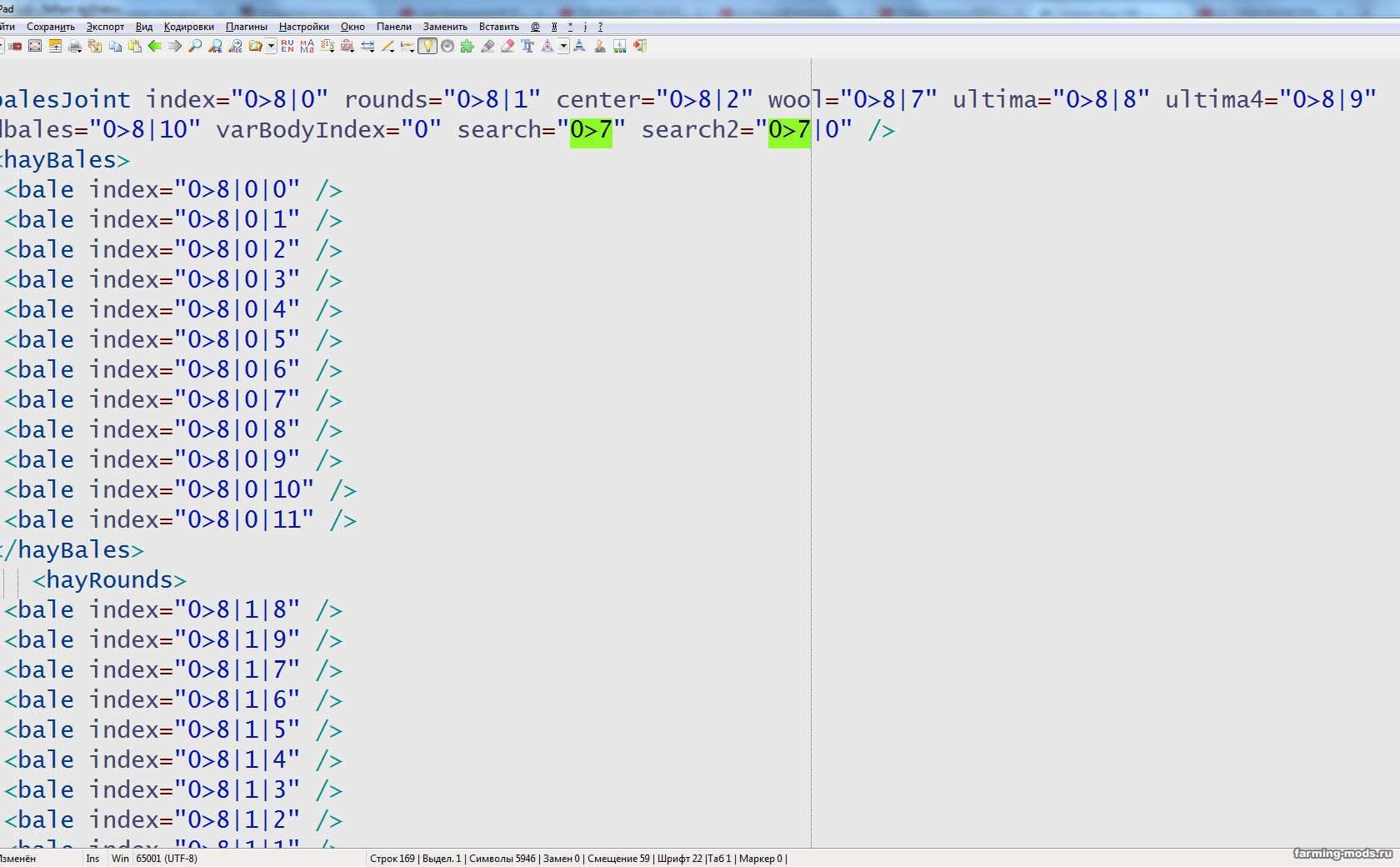Click the highlighted 0>7 in search attribute
The height and width of the screenshot is (867, 1400).
591,130
